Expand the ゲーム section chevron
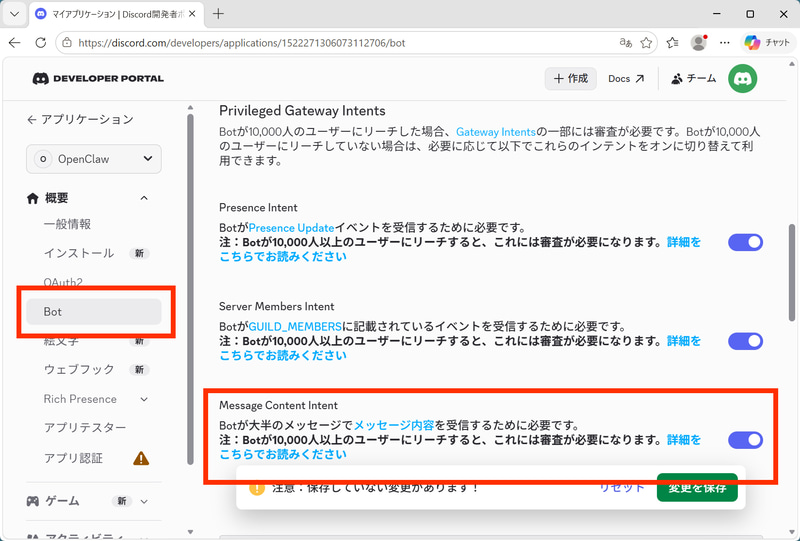Image resolution: width=800 pixels, height=541 pixels. tap(144, 502)
